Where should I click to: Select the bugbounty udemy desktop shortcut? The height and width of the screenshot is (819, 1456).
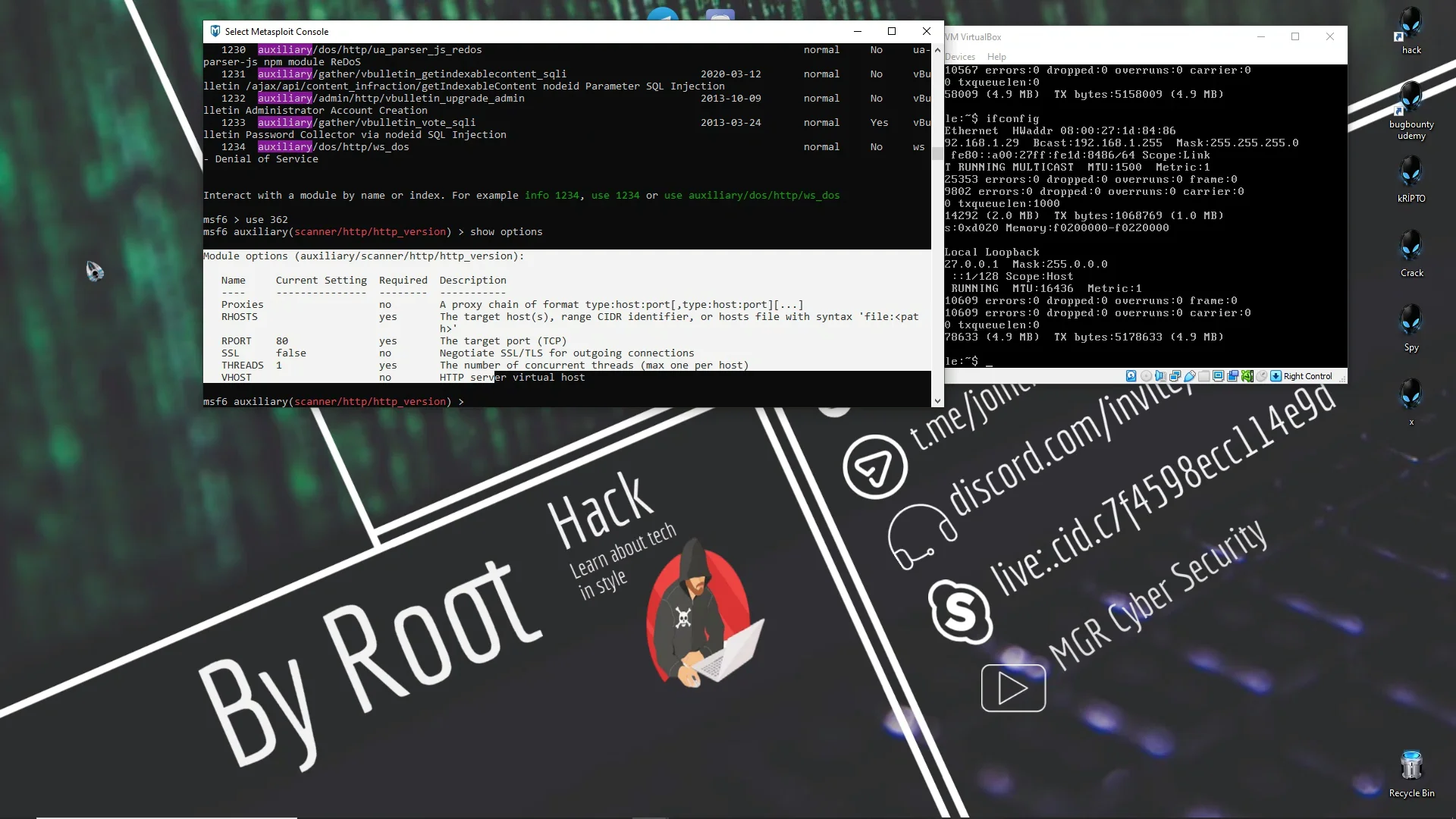pyautogui.click(x=1411, y=111)
